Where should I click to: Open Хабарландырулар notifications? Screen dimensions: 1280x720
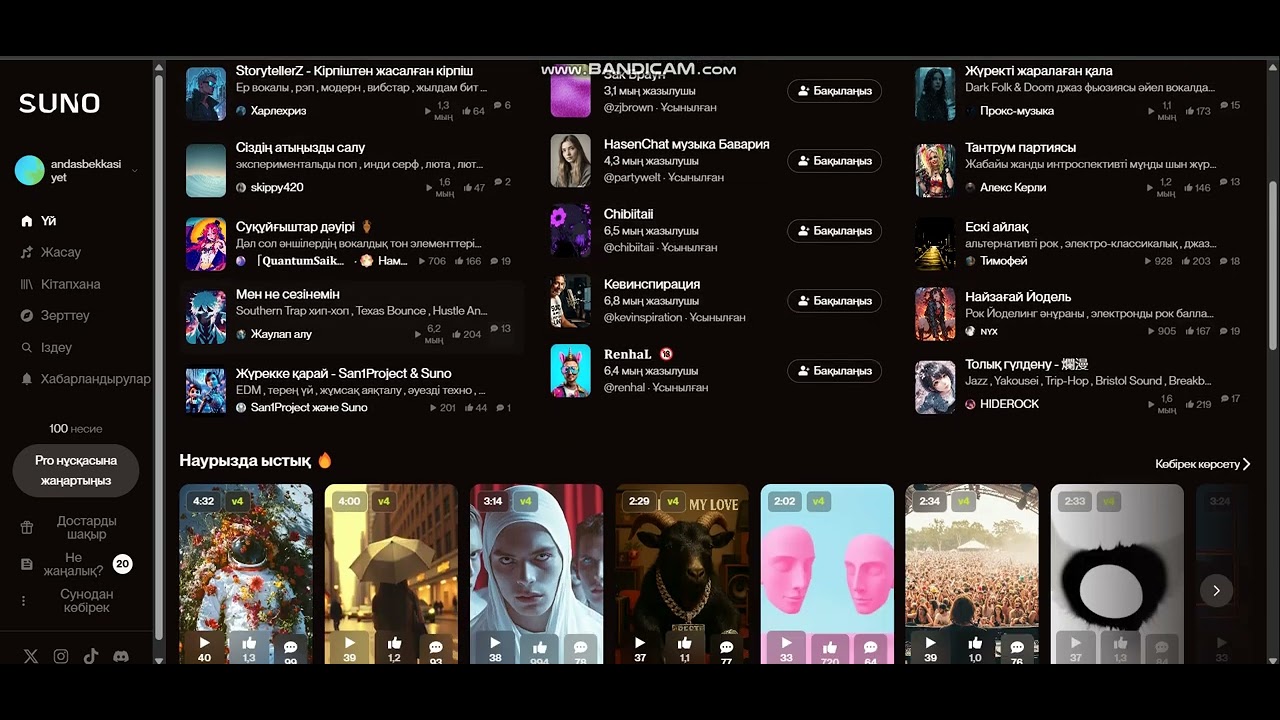[85, 379]
